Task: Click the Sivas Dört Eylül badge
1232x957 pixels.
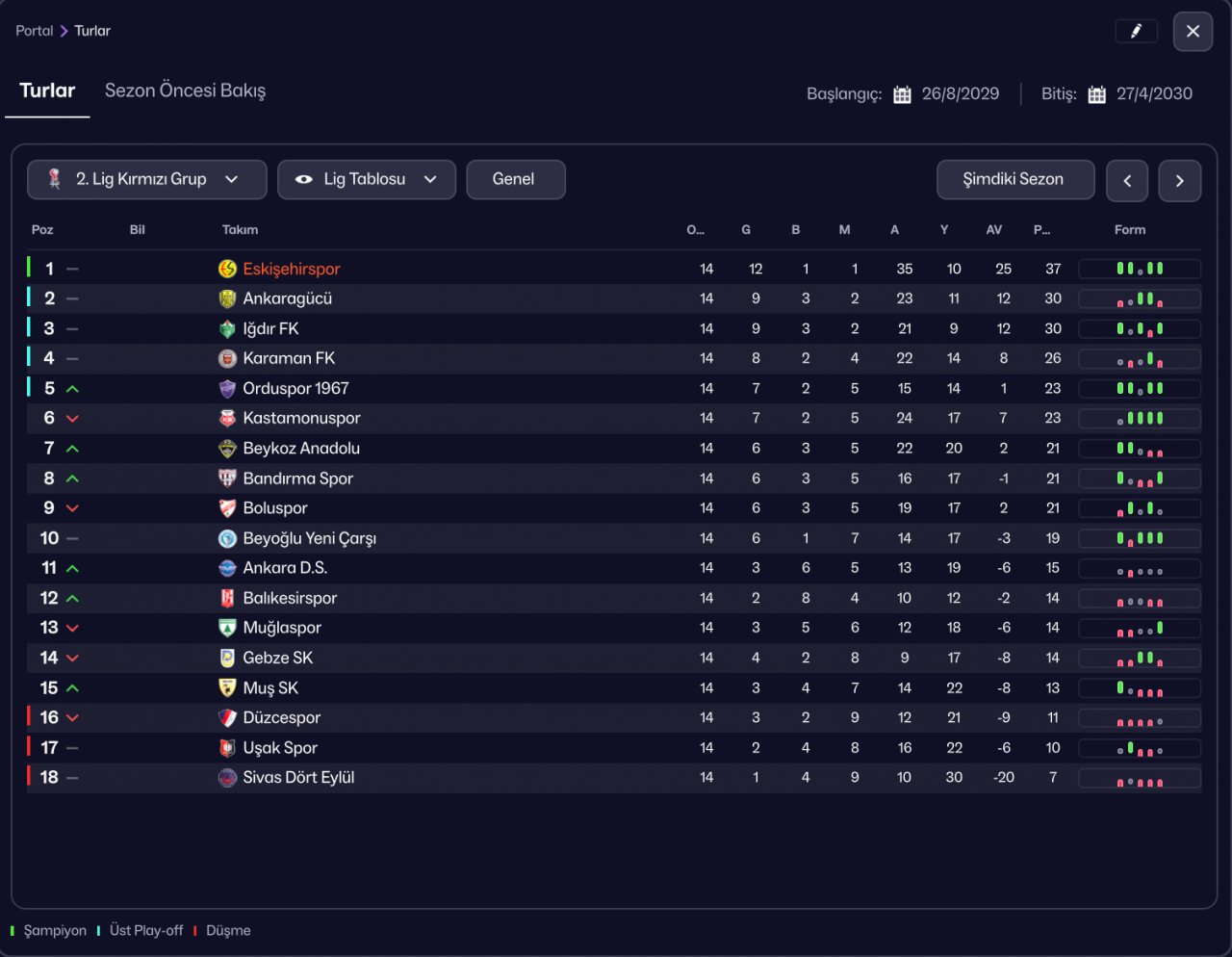Action: coord(227,778)
